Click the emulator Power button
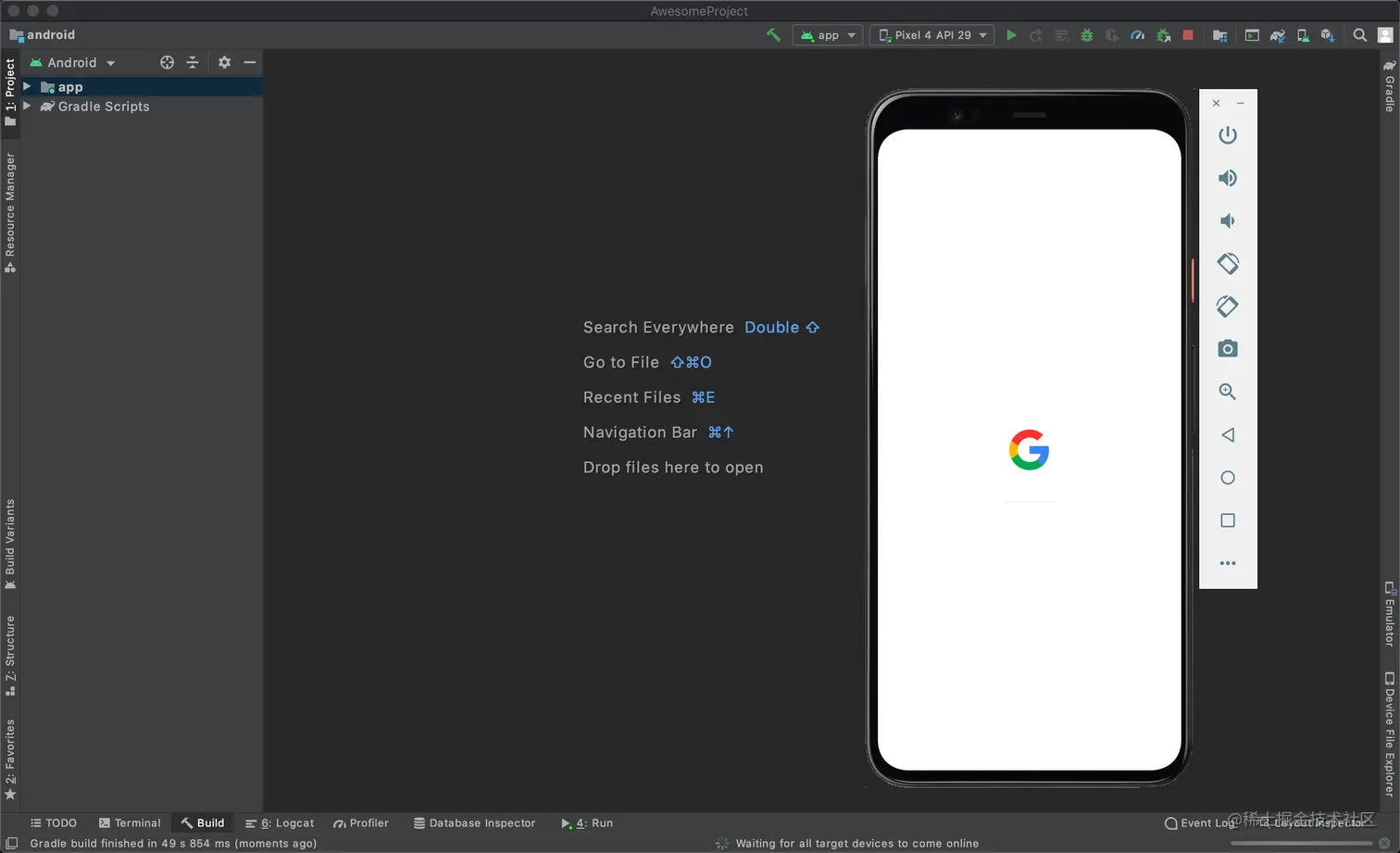Image resolution: width=1400 pixels, height=853 pixels. pyautogui.click(x=1228, y=135)
